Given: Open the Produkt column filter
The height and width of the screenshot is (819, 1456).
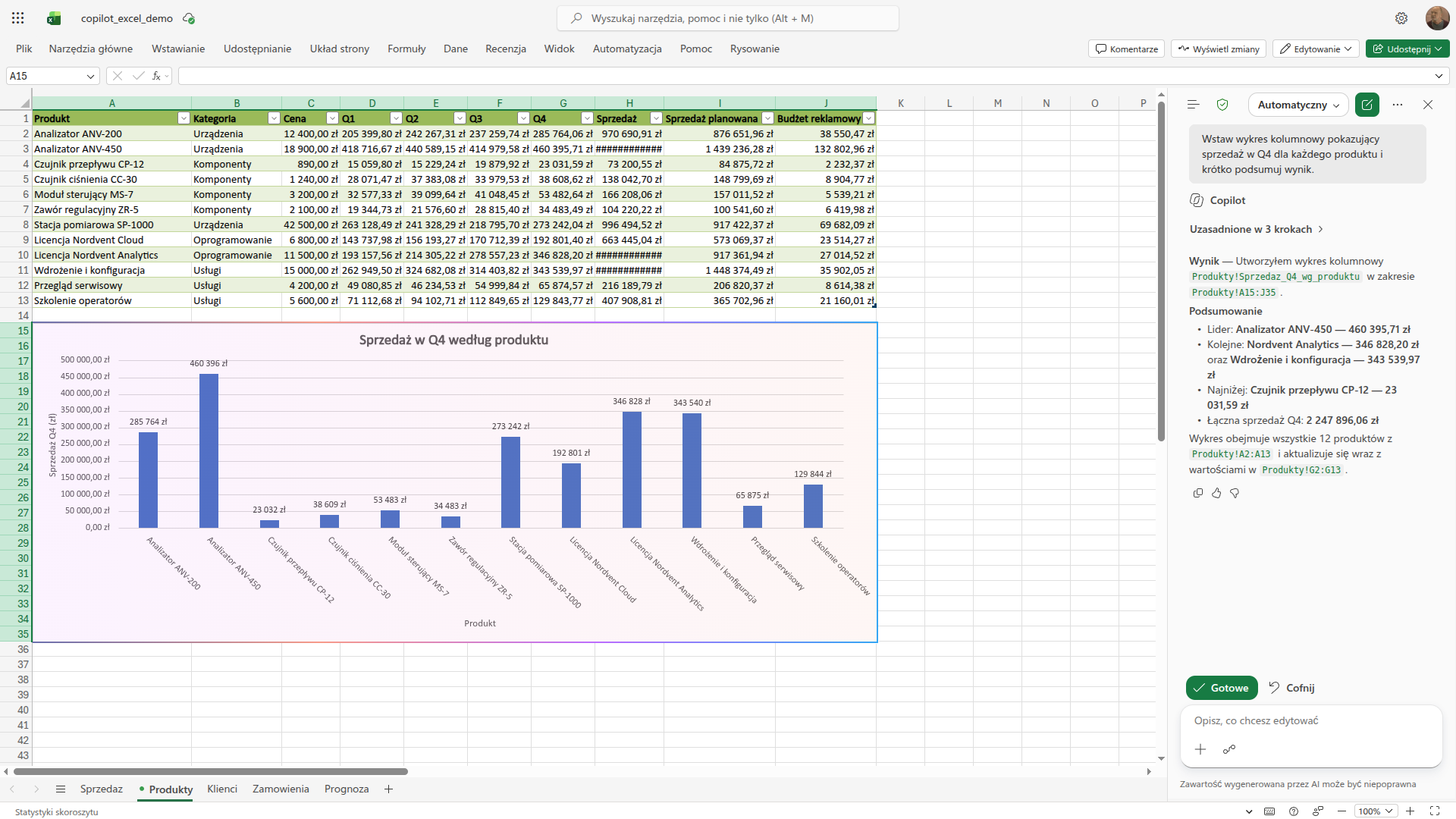Looking at the screenshot, I should pos(183,118).
